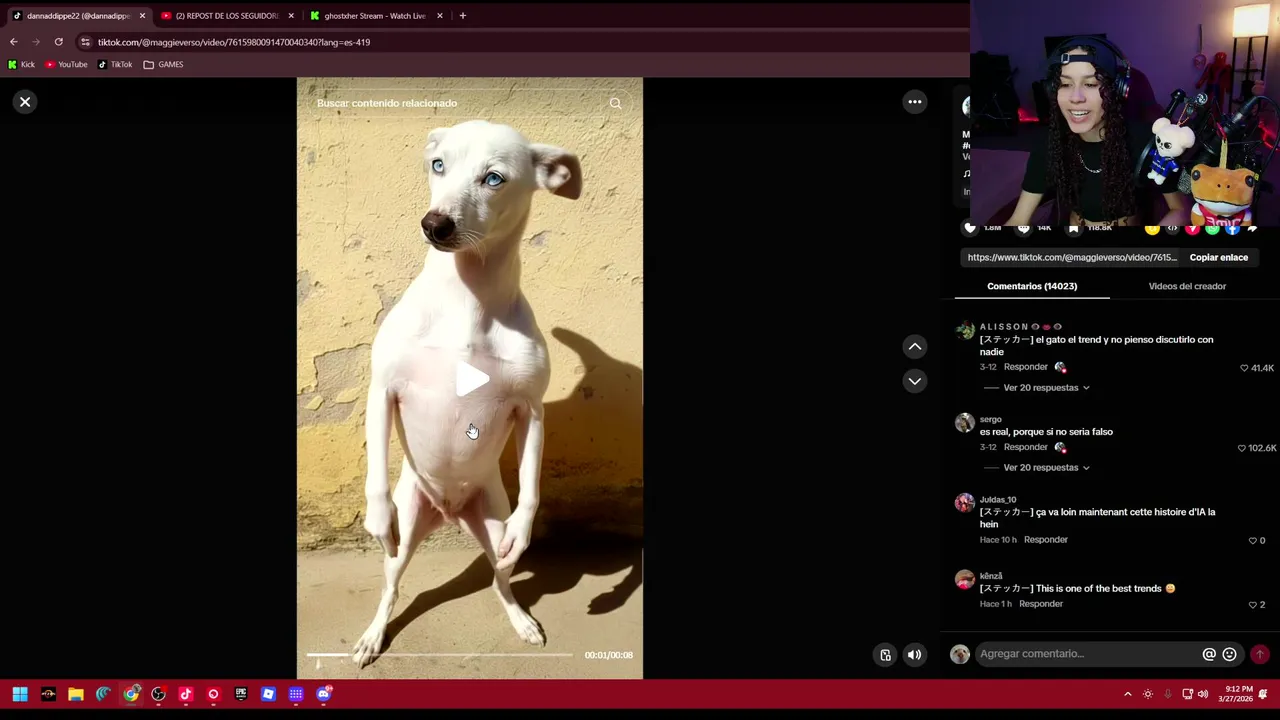
Task: Share the video to Facebook
Action: pyautogui.click(x=1232, y=229)
